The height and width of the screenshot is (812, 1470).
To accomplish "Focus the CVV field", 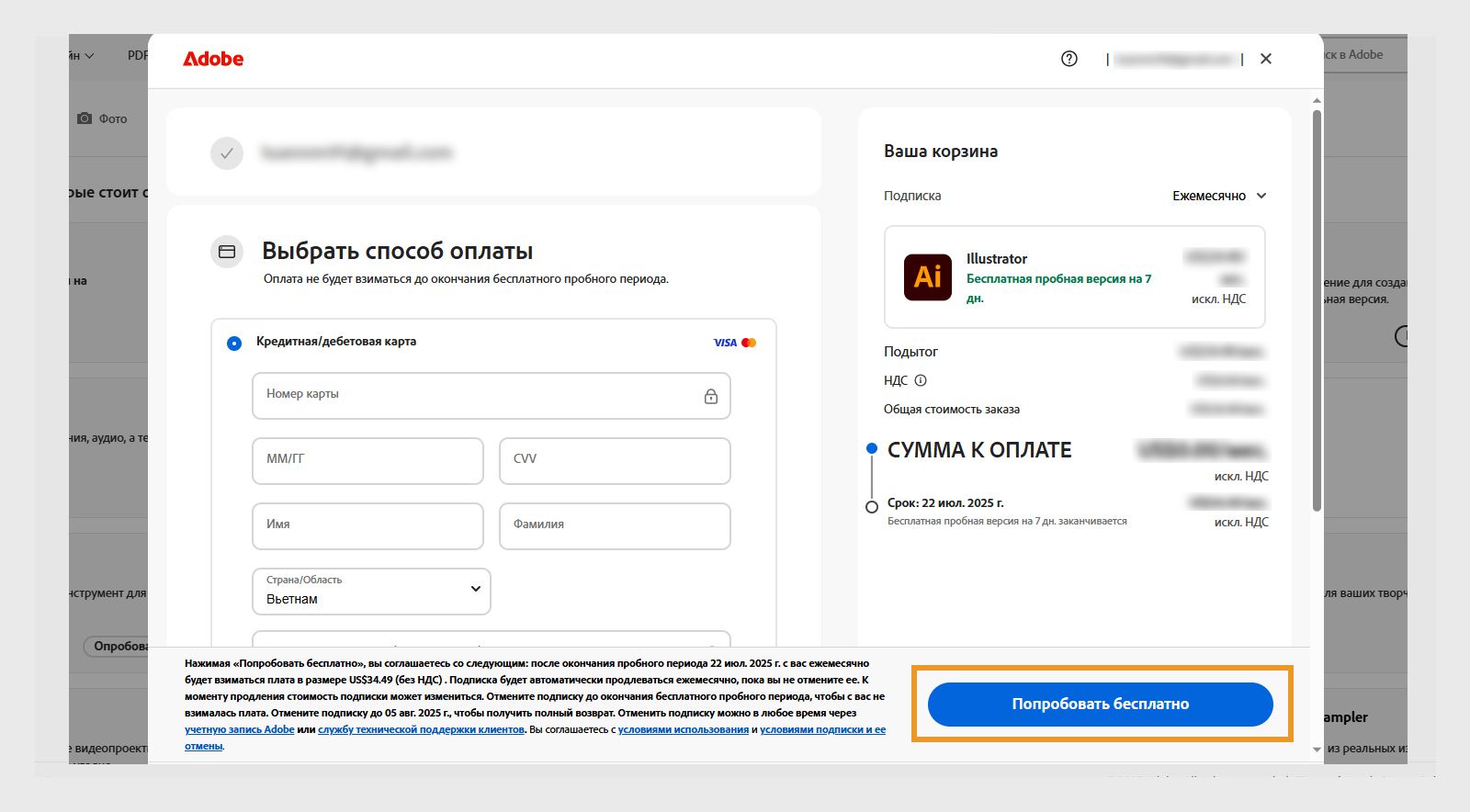I will pos(615,461).
